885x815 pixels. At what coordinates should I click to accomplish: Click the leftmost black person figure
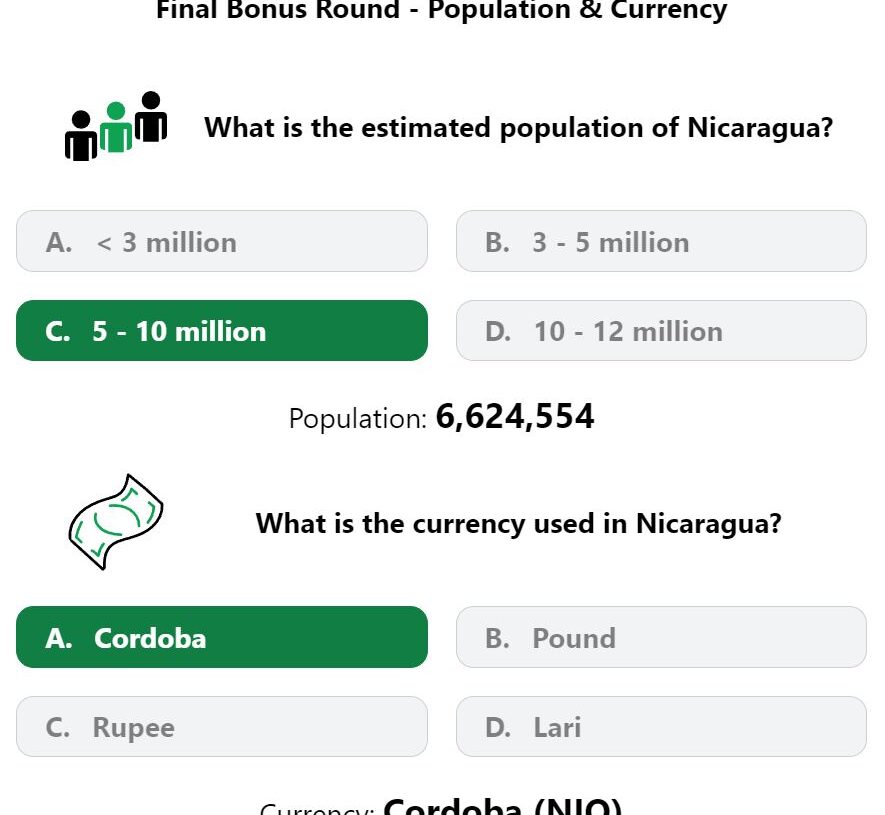pos(81,138)
